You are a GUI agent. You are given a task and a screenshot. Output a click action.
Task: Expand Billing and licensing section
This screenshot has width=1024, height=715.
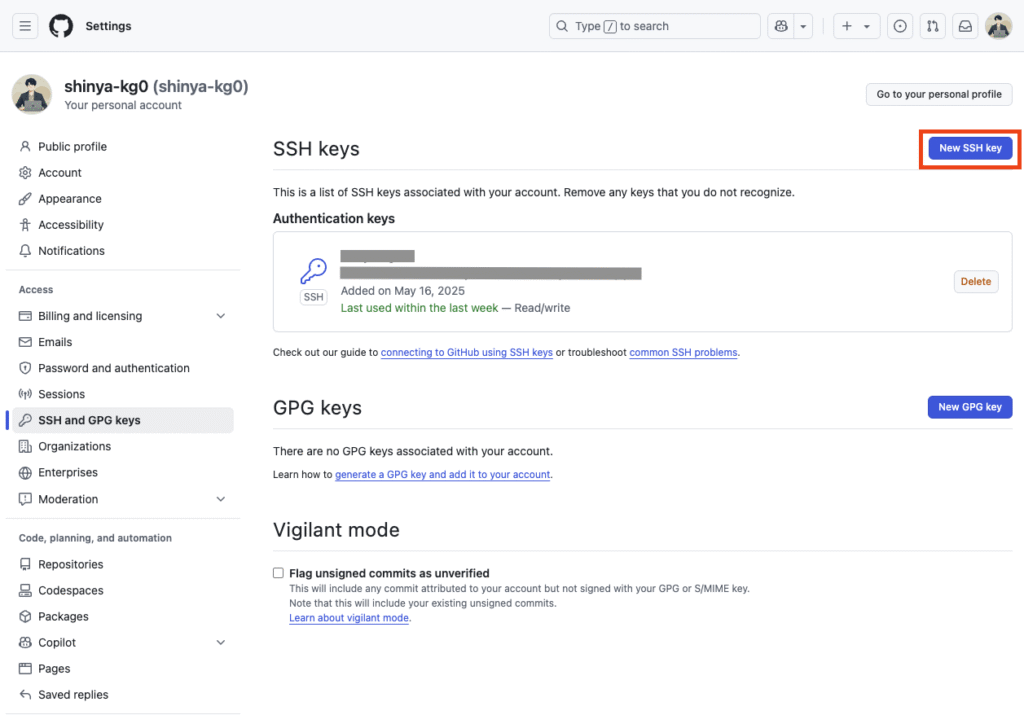(x=221, y=316)
